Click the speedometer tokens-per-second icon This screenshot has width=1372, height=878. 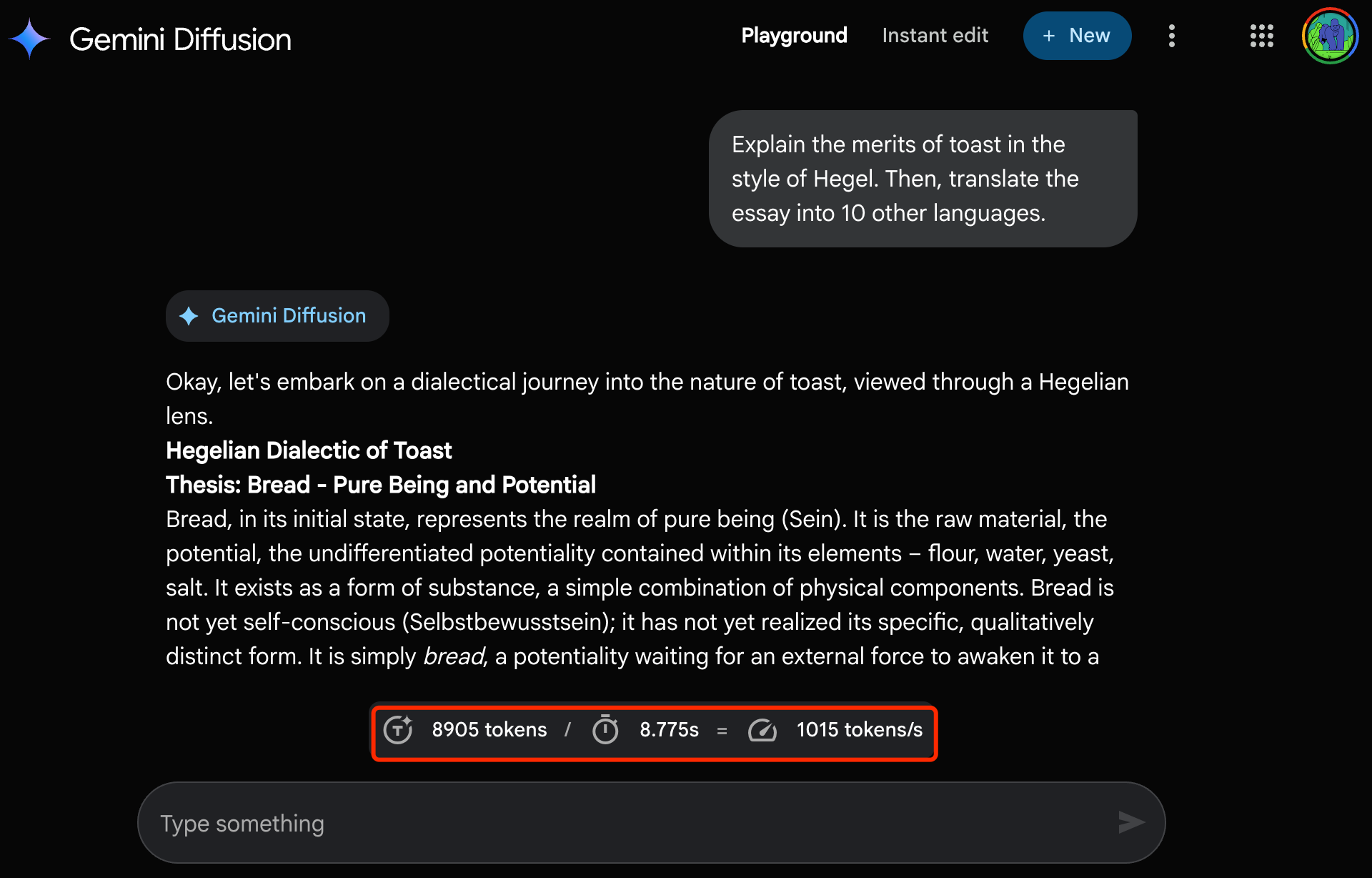point(762,730)
